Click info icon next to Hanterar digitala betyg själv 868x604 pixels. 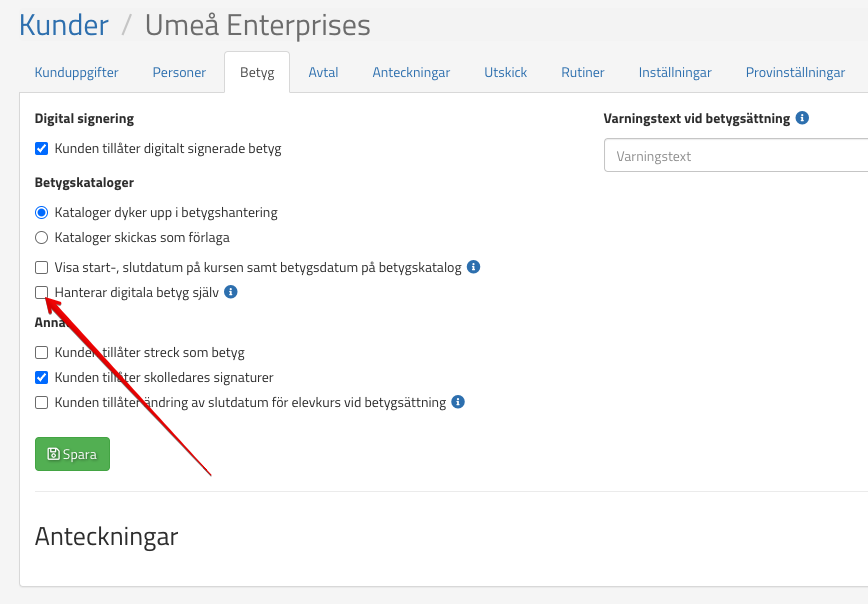230,292
